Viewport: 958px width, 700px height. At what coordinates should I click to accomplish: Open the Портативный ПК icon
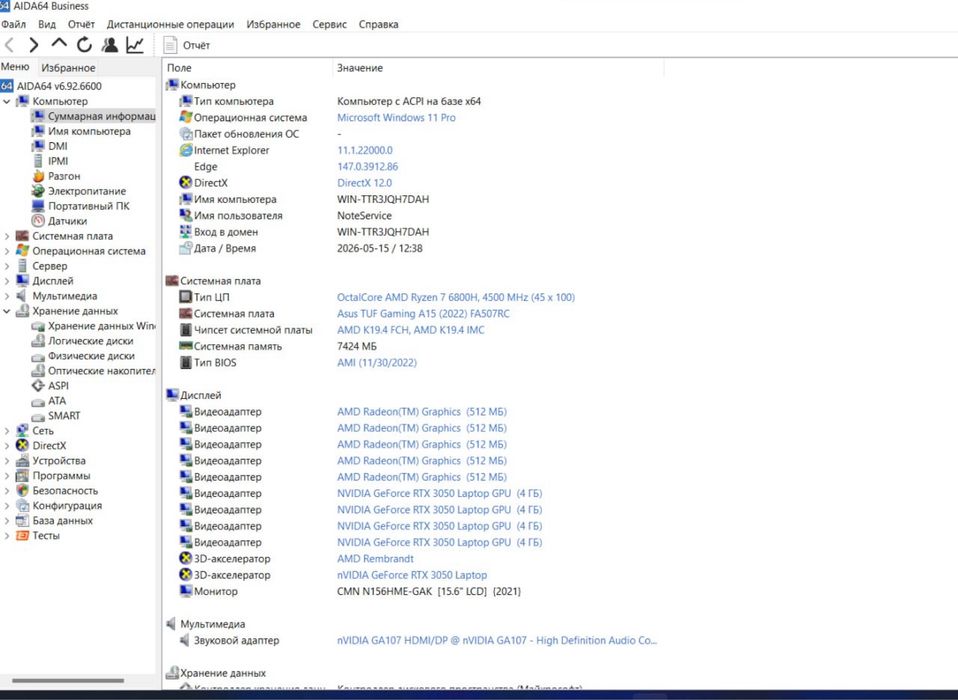(x=38, y=206)
